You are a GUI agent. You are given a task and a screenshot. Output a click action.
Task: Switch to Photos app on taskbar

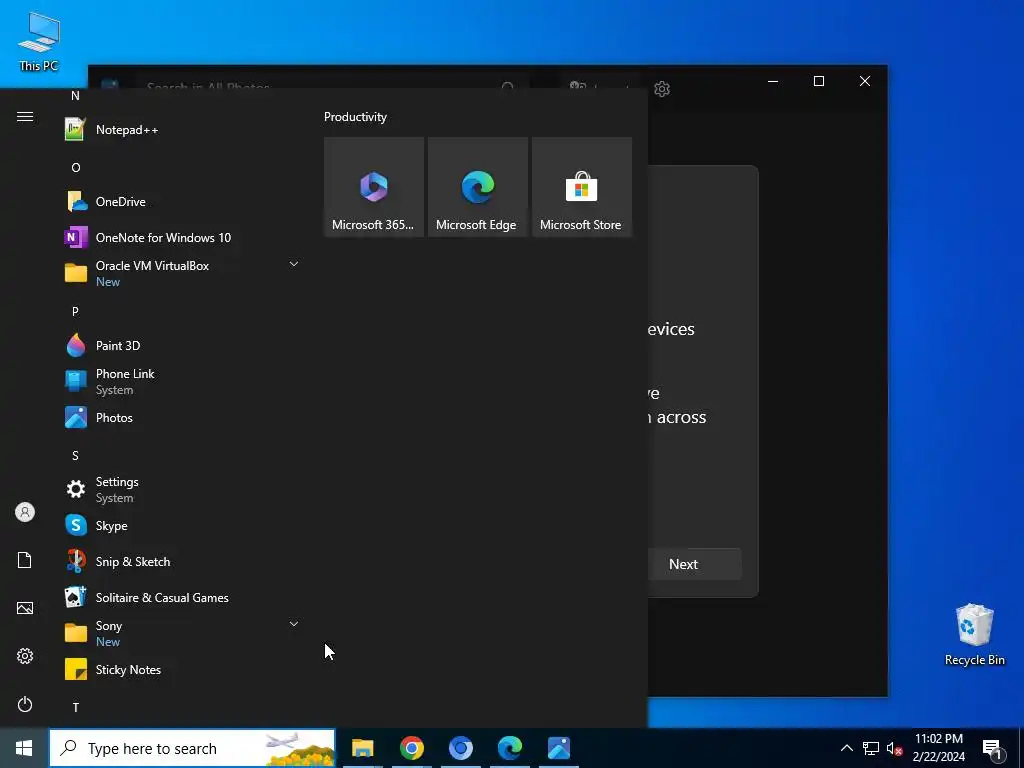point(559,748)
